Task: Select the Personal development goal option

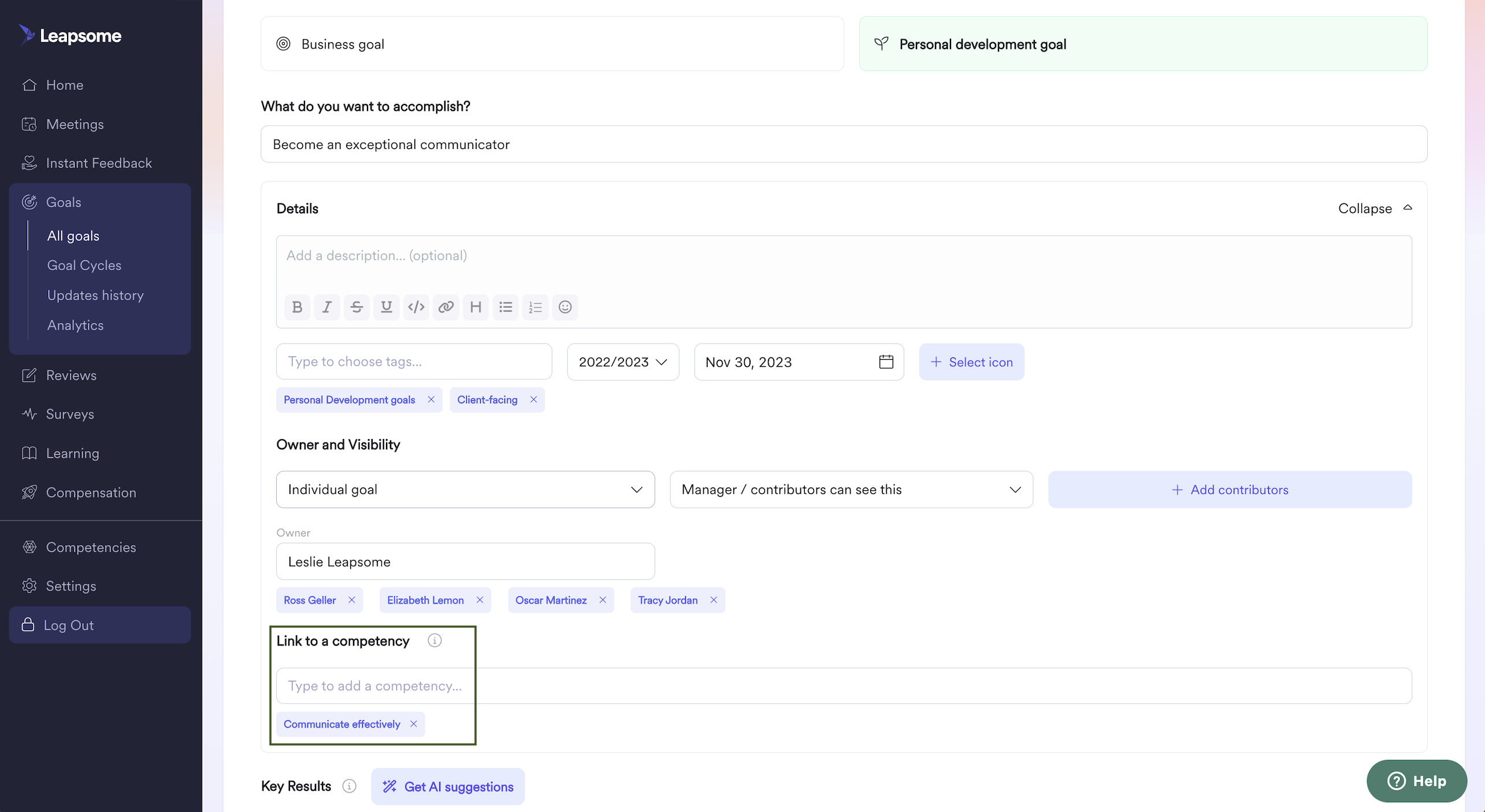Action: click(1142, 44)
